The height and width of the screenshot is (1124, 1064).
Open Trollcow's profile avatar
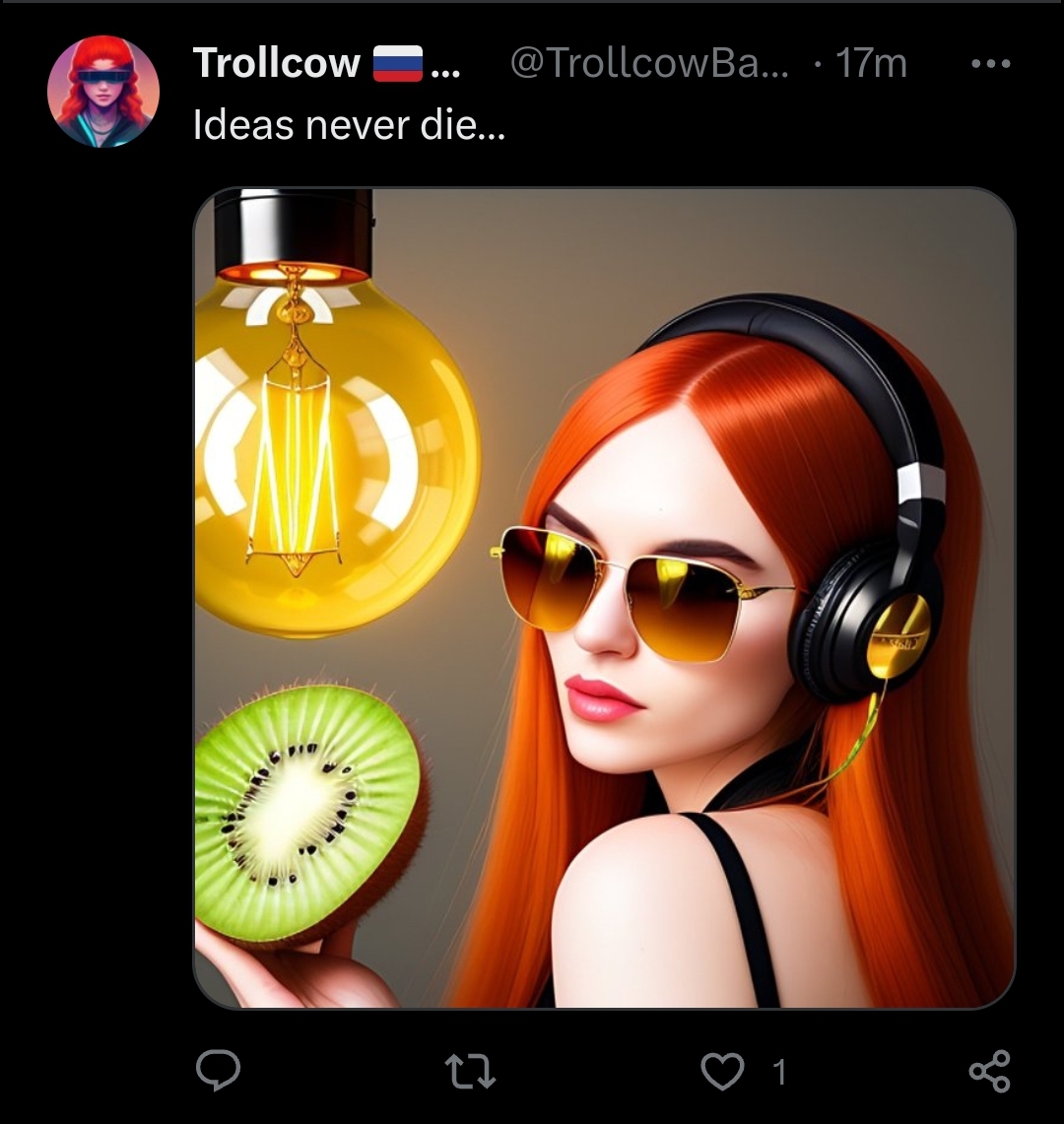pyautogui.click(x=103, y=92)
